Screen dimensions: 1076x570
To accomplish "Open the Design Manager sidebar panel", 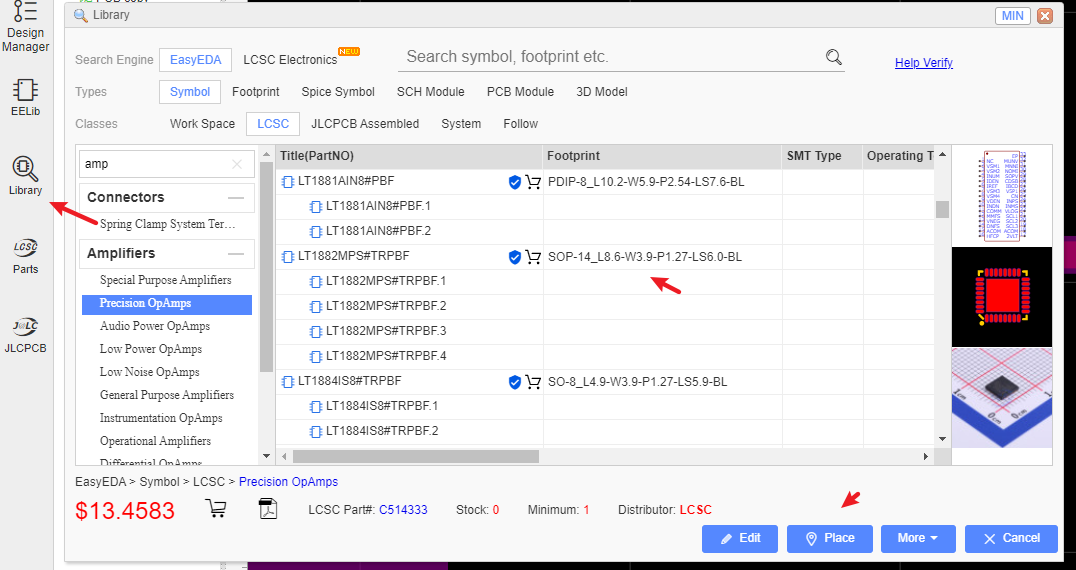I will point(25,27).
